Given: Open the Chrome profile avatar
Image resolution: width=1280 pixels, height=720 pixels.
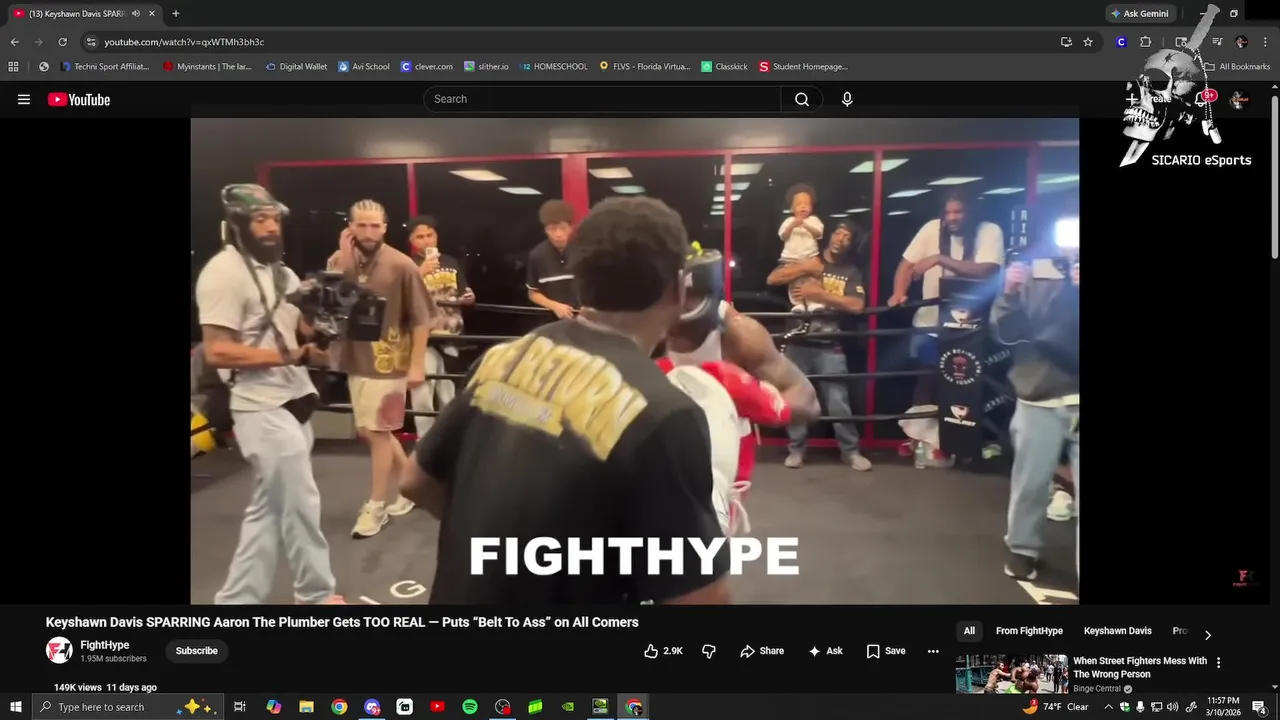Looking at the screenshot, I should 1241,42.
